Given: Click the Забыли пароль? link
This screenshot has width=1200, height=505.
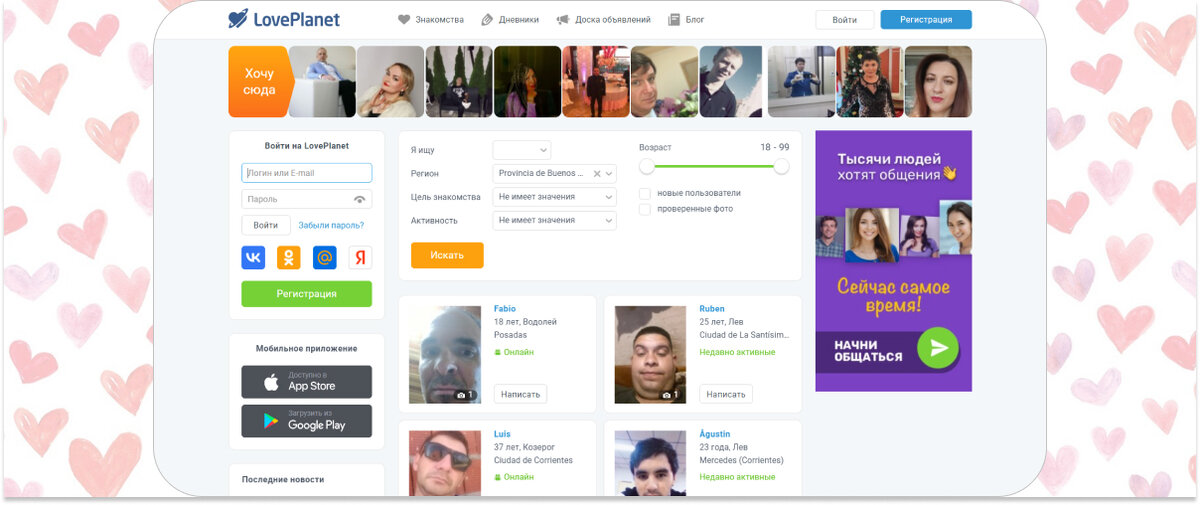Looking at the screenshot, I should tap(331, 226).
